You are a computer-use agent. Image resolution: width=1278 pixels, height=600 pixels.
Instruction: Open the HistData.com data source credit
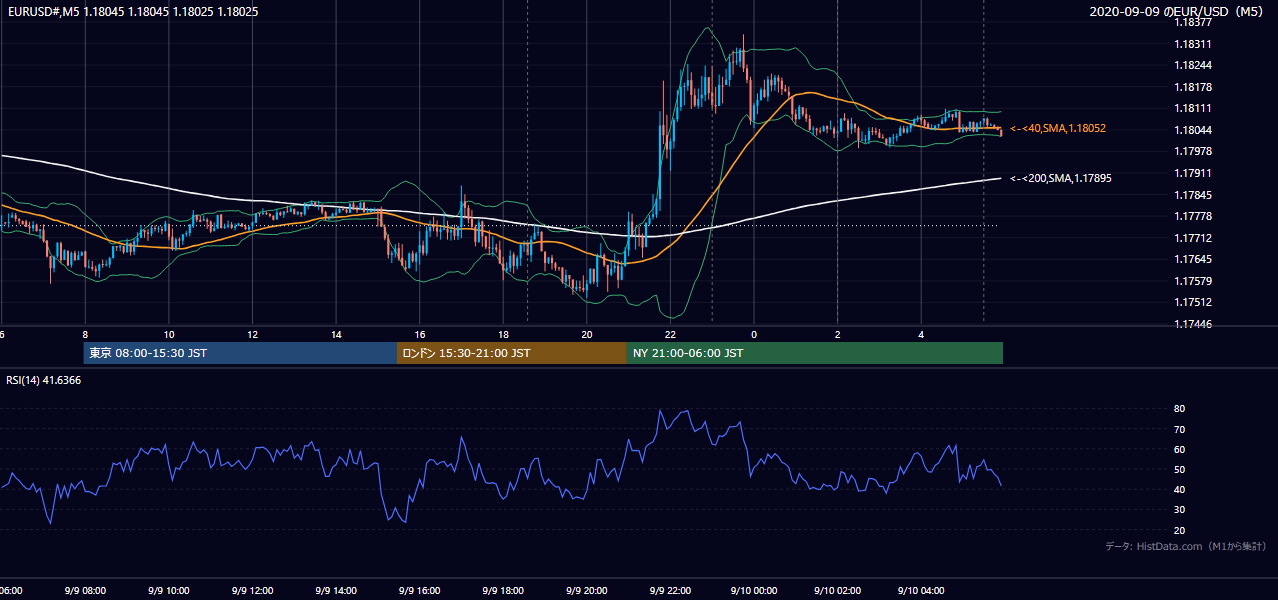pyautogui.click(x=1186, y=546)
